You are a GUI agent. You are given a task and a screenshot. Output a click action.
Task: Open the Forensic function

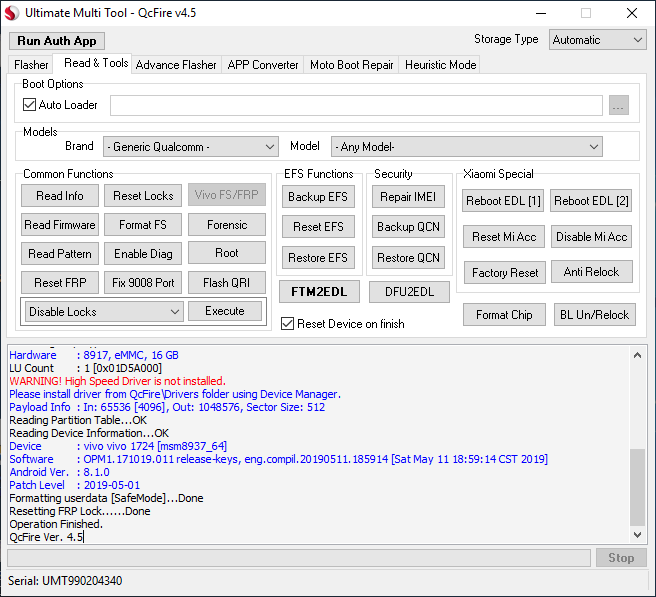(227, 225)
